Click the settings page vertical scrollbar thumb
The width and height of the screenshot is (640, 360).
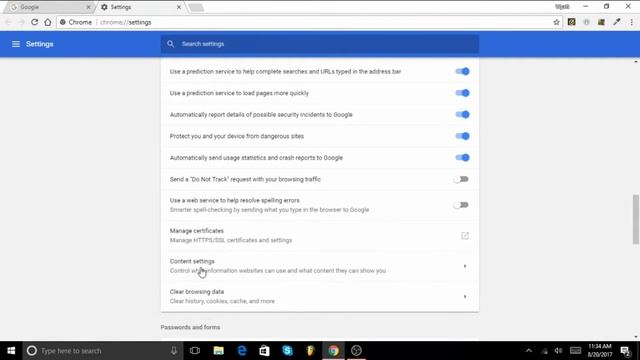636,220
